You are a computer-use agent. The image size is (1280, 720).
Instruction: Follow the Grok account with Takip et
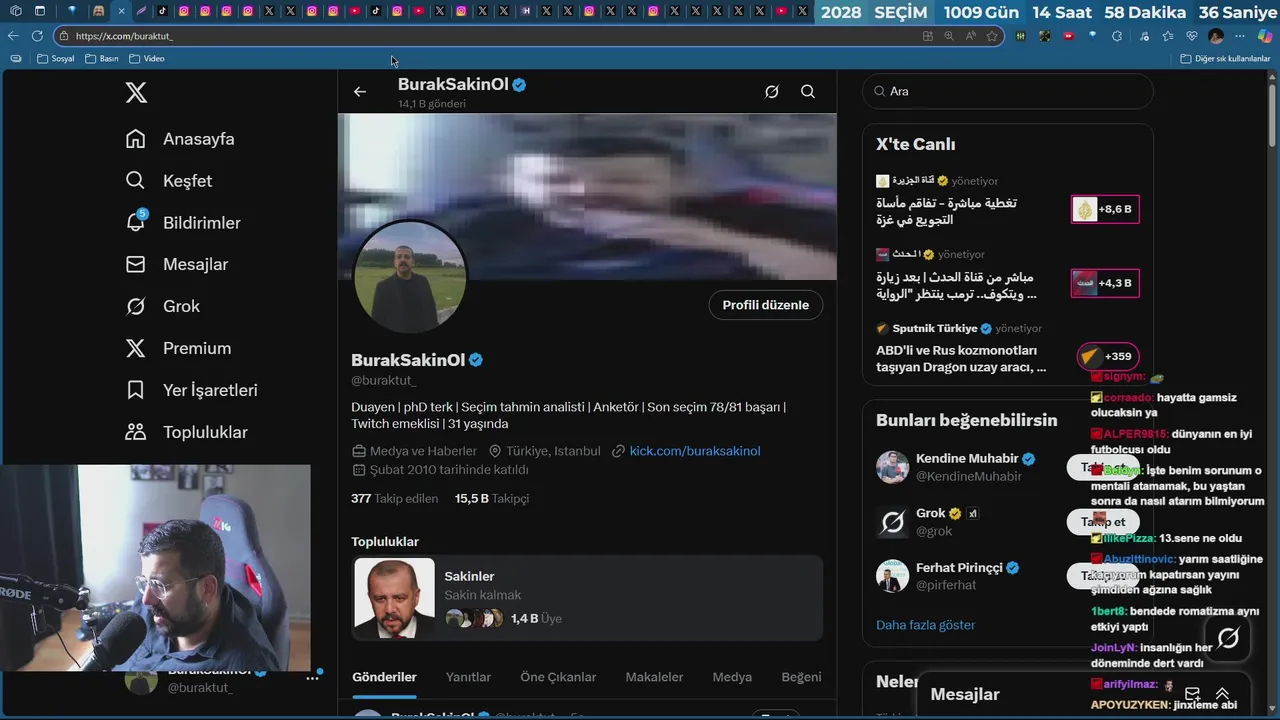pos(1102,521)
